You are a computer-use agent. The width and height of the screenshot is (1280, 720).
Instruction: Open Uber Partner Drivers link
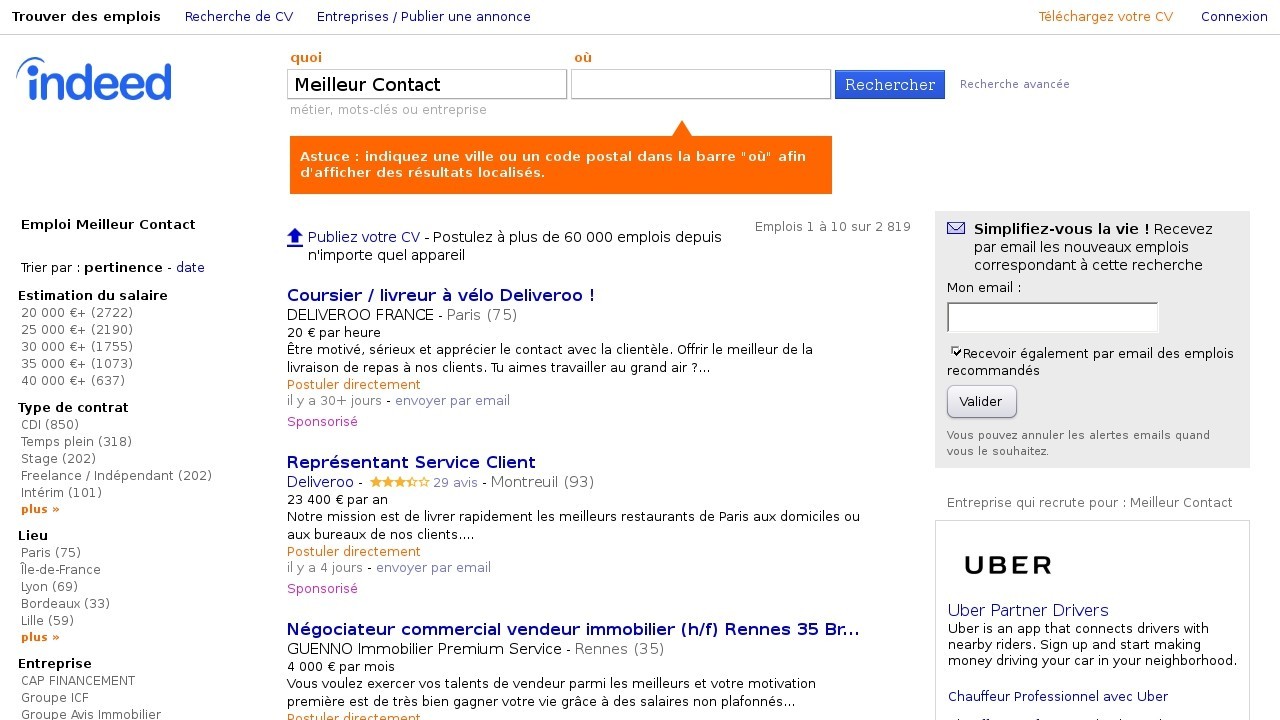coord(1028,610)
